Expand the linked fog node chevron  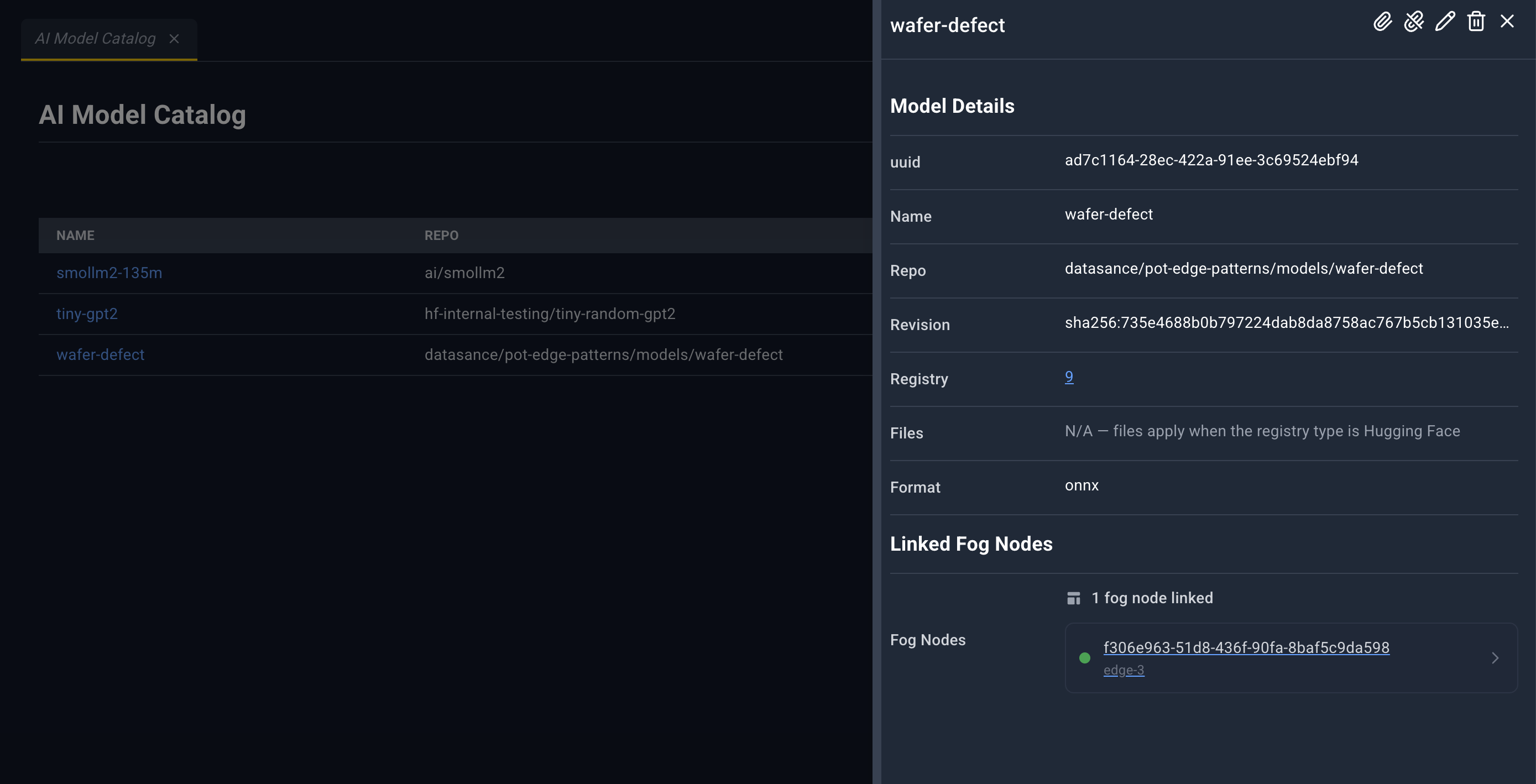coord(1495,657)
